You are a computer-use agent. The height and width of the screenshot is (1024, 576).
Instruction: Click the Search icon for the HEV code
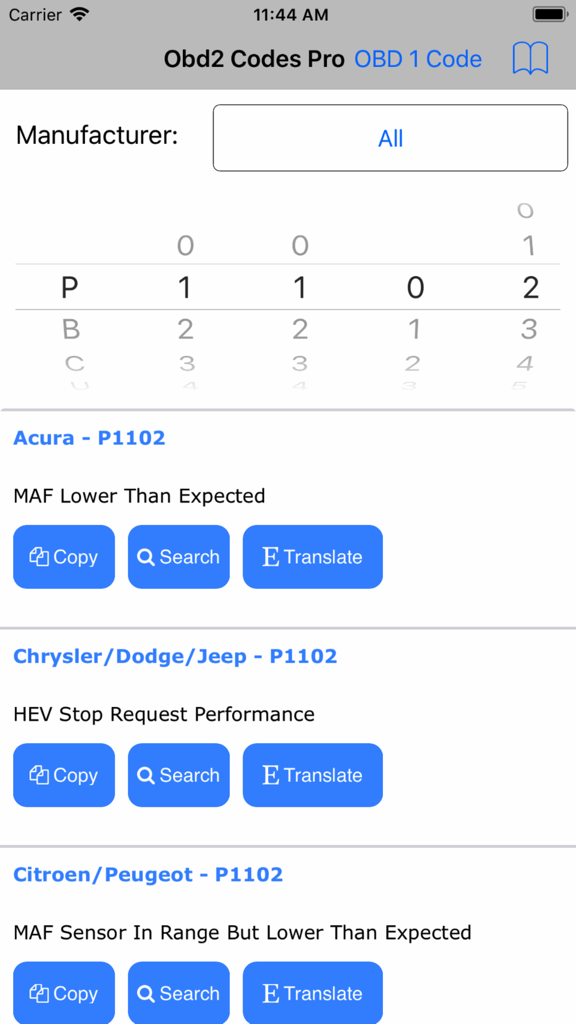[x=148, y=775]
